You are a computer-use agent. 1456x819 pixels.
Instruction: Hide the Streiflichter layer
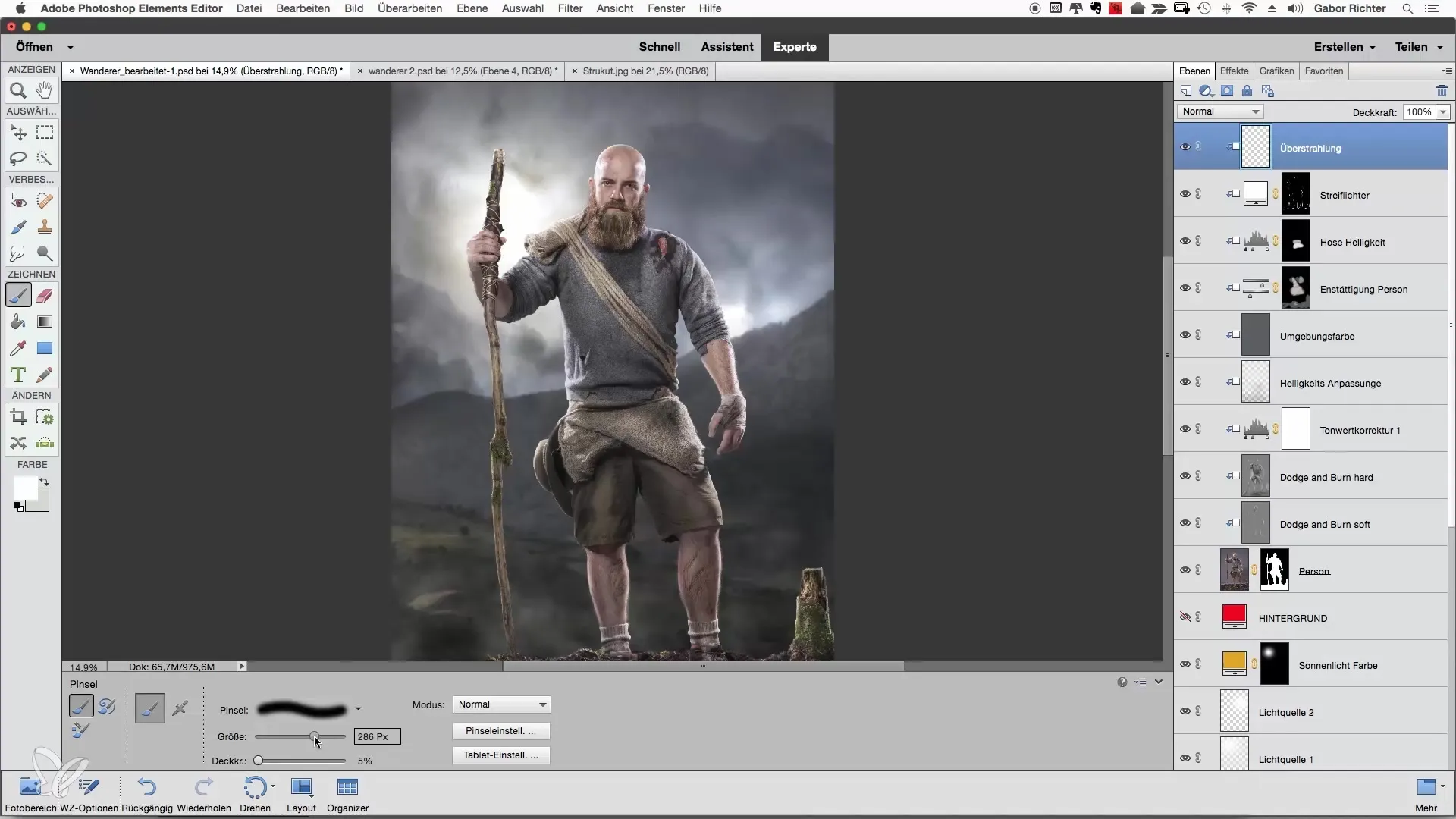tap(1185, 194)
